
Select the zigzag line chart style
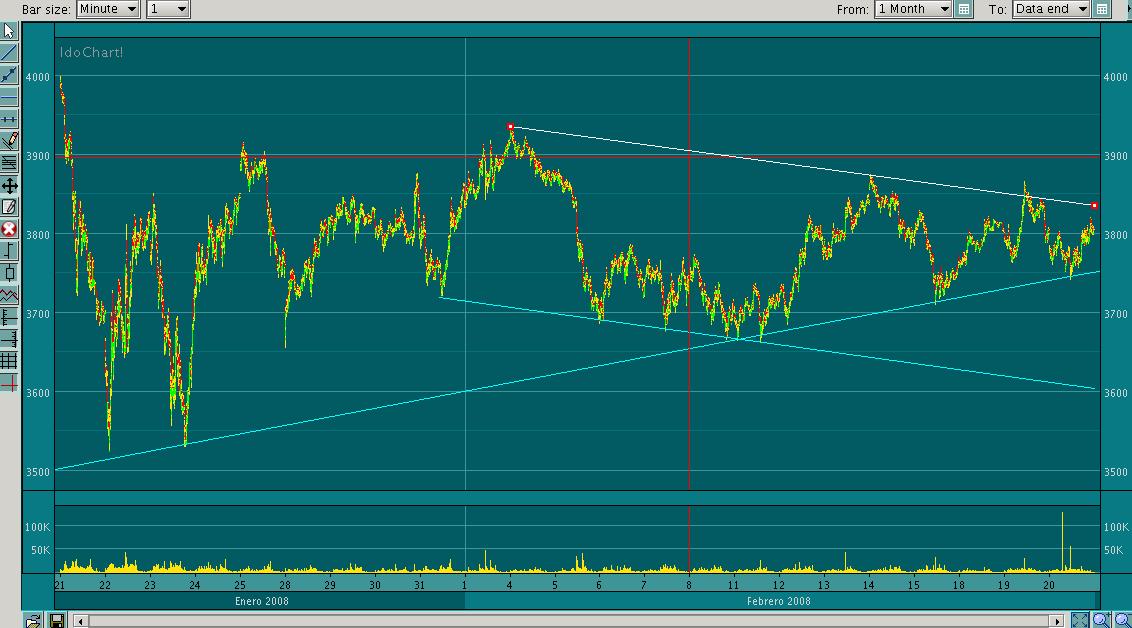9,295
